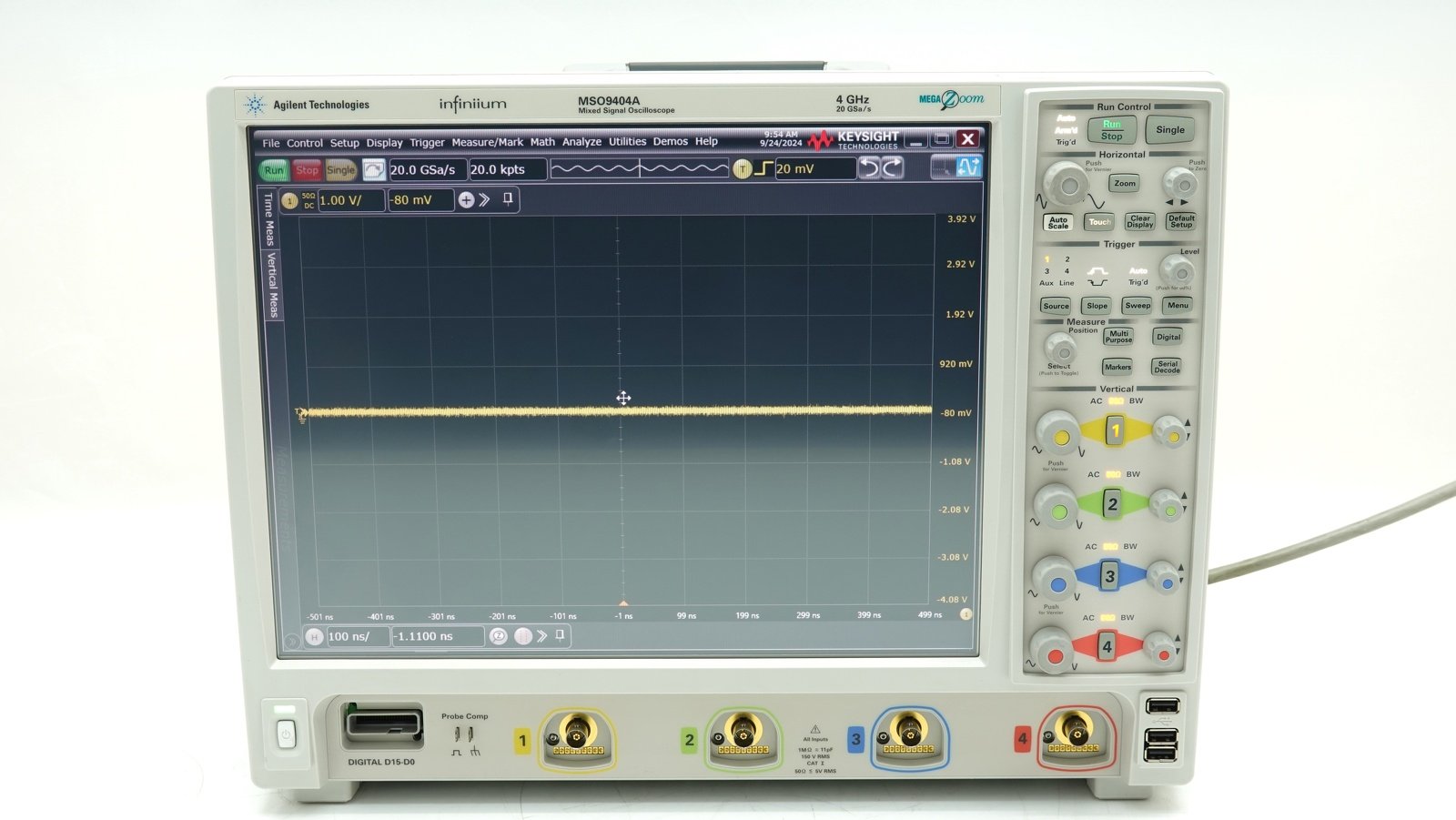Click the undo arrow icon

pos(870,167)
